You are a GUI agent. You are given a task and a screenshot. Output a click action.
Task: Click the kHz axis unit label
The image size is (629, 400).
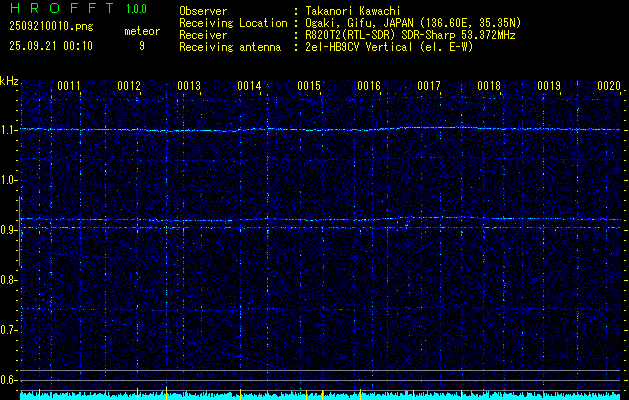[x=9, y=81]
